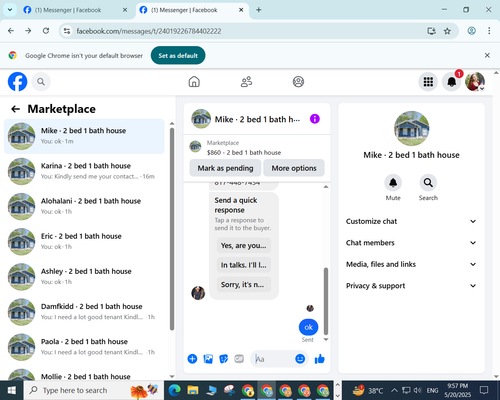The image size is (500, 400).
Task: Choose a sticker from the sticker icon
Action: (224, 359)
